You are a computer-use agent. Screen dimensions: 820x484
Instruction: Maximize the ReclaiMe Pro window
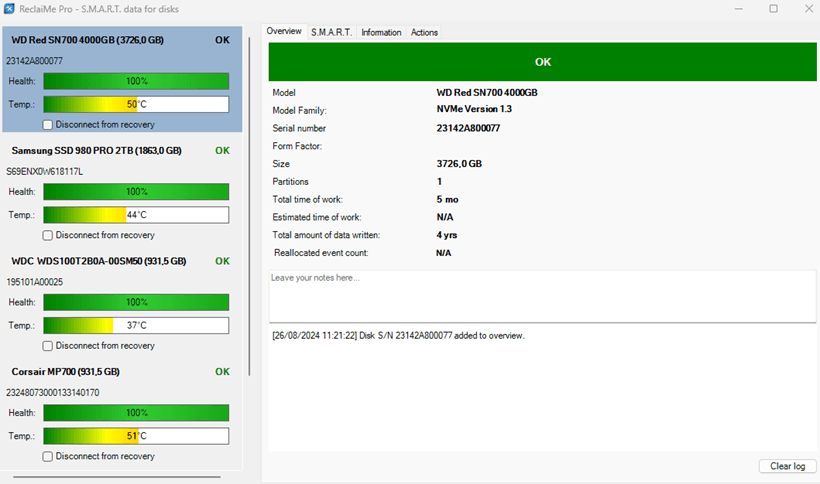pos(773,8)
